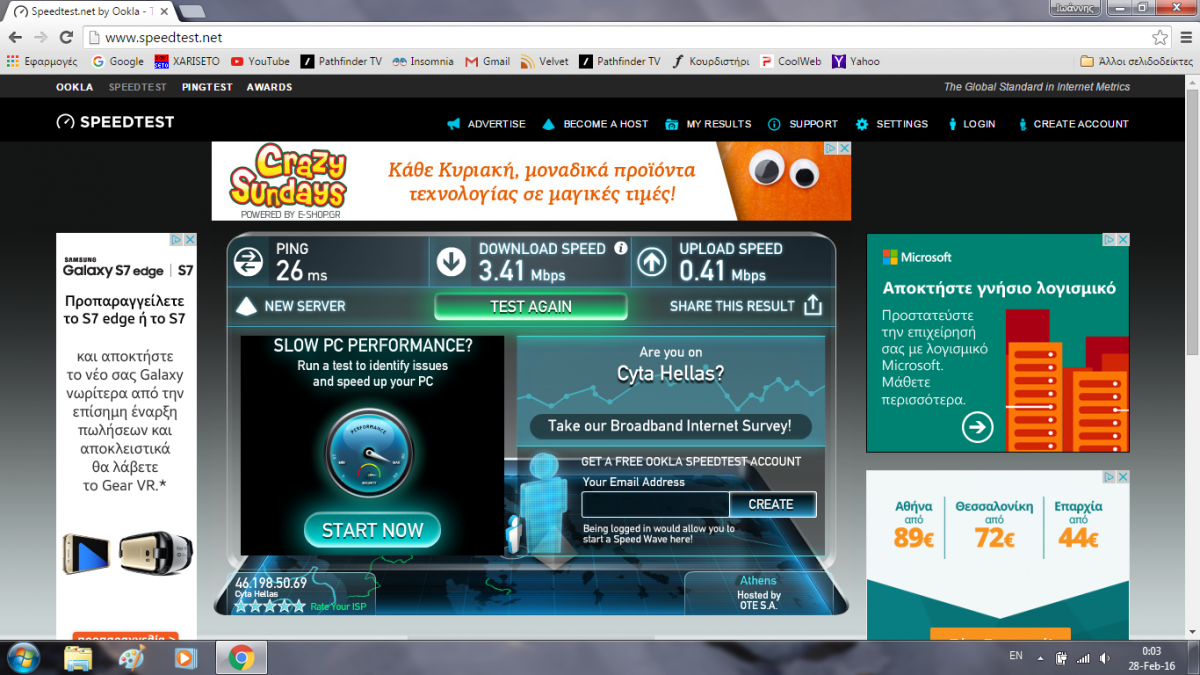
Task: Click the EN language indicator
Action: click(x=1016, y=656)
